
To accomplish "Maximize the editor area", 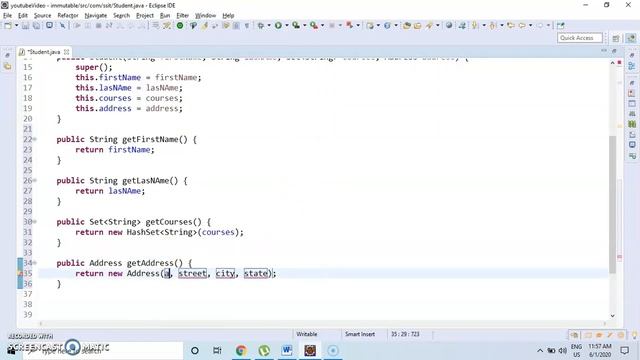I will point(614,51).
